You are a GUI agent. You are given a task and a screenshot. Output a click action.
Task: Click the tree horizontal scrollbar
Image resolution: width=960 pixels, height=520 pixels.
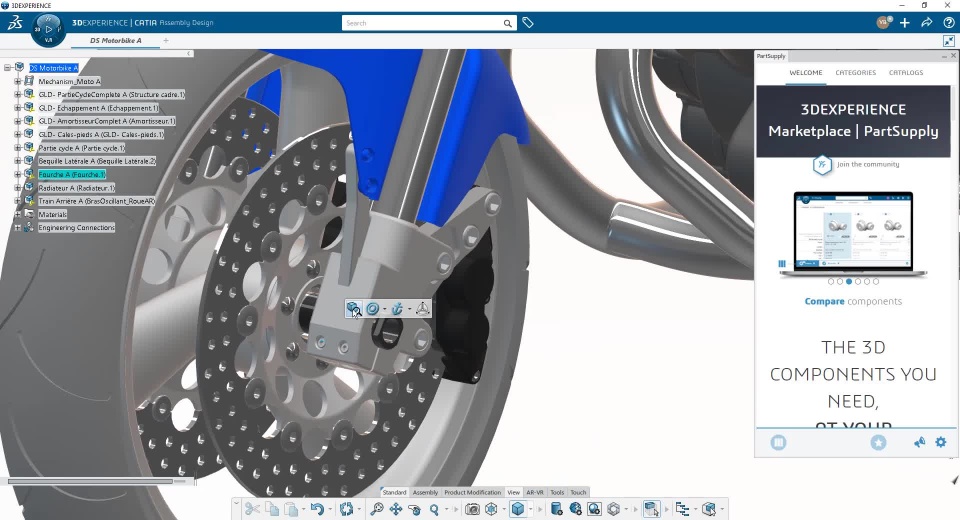point(90,481)
